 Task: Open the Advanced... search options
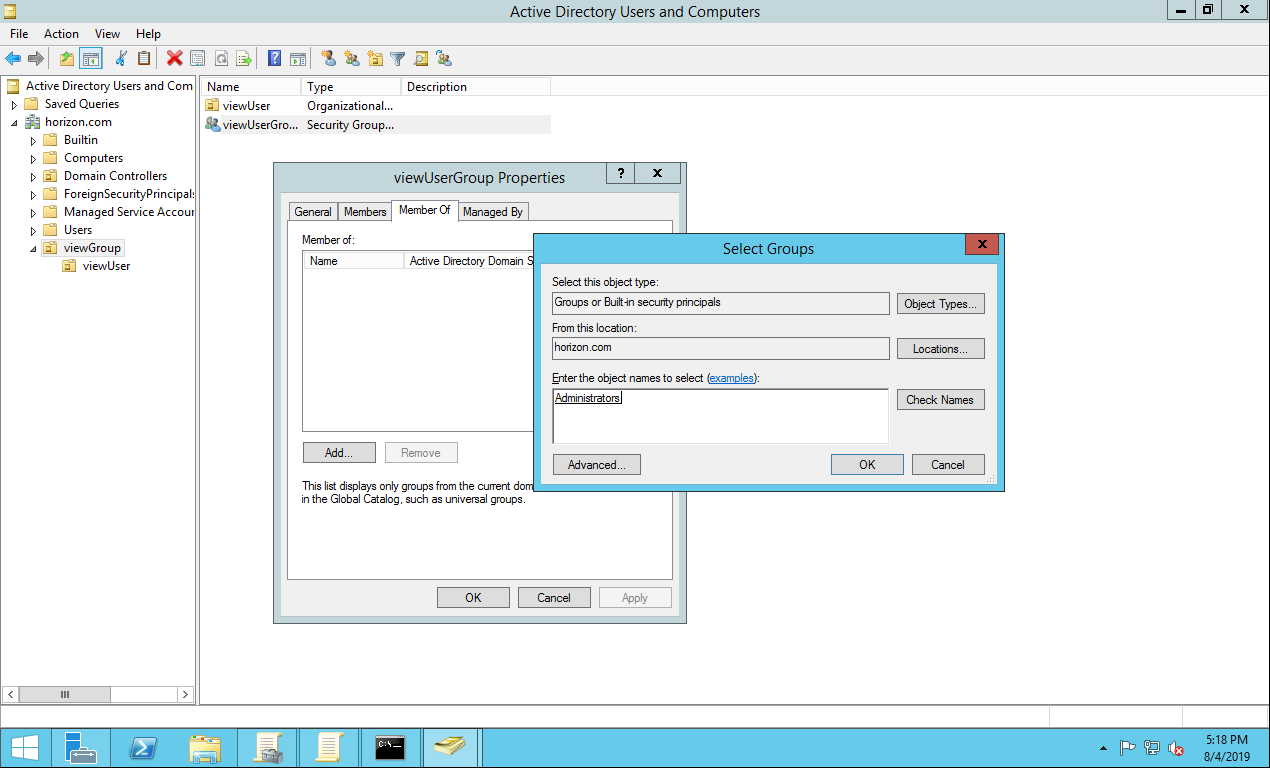point(596,465)
